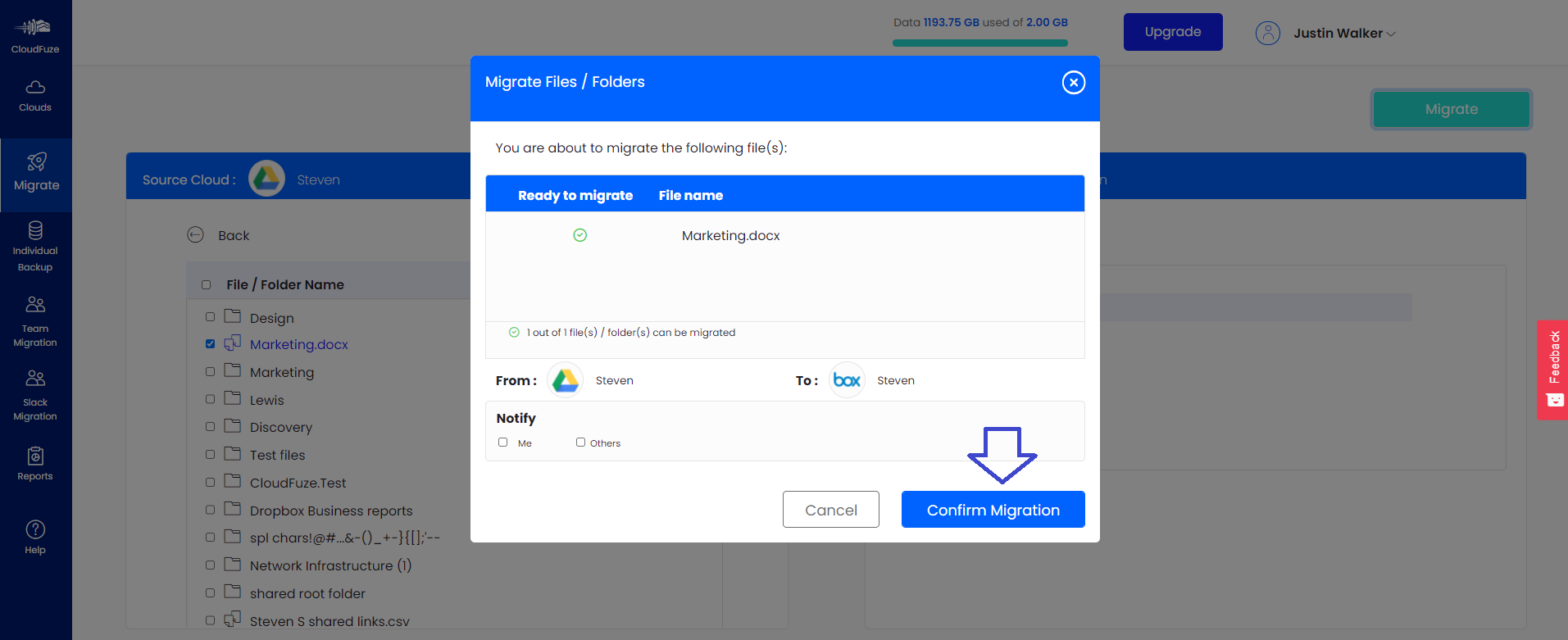The image size is (1568, 640).
Task: Open the Marketing.docx file in source list
Action: [x=299, y=345]
